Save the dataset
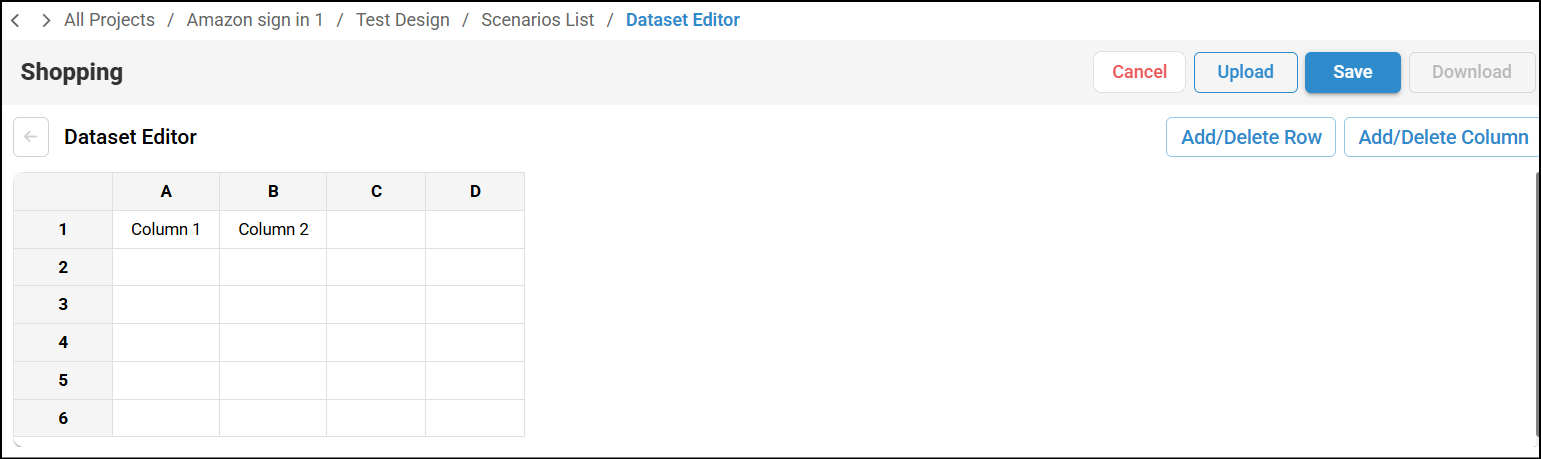The image size is (1541, 459). [1352, 72]
